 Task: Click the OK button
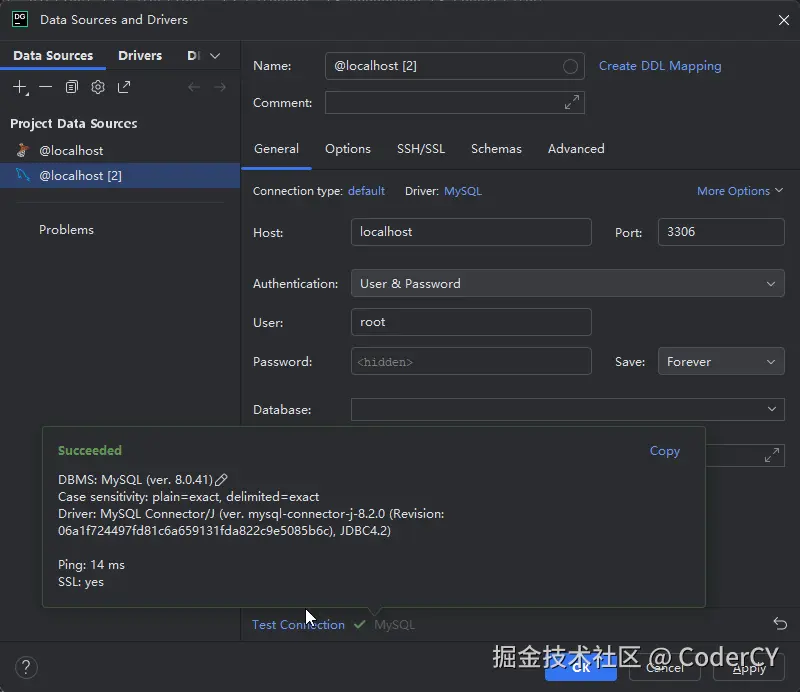point(581,668)
